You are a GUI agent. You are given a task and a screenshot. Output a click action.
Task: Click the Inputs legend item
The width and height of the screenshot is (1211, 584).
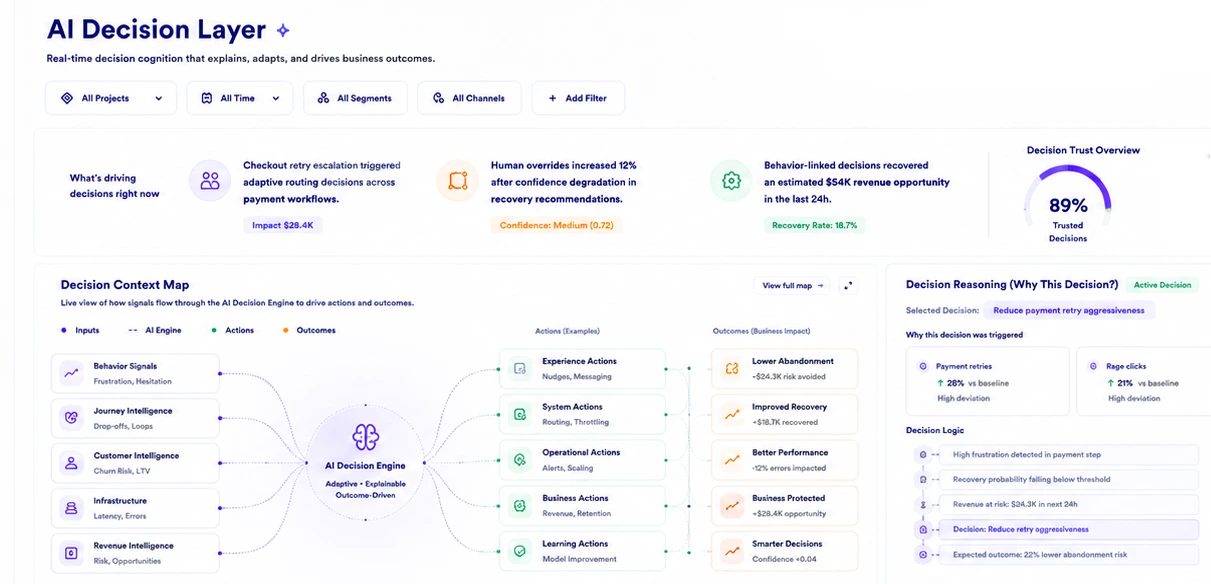(81, 330)
